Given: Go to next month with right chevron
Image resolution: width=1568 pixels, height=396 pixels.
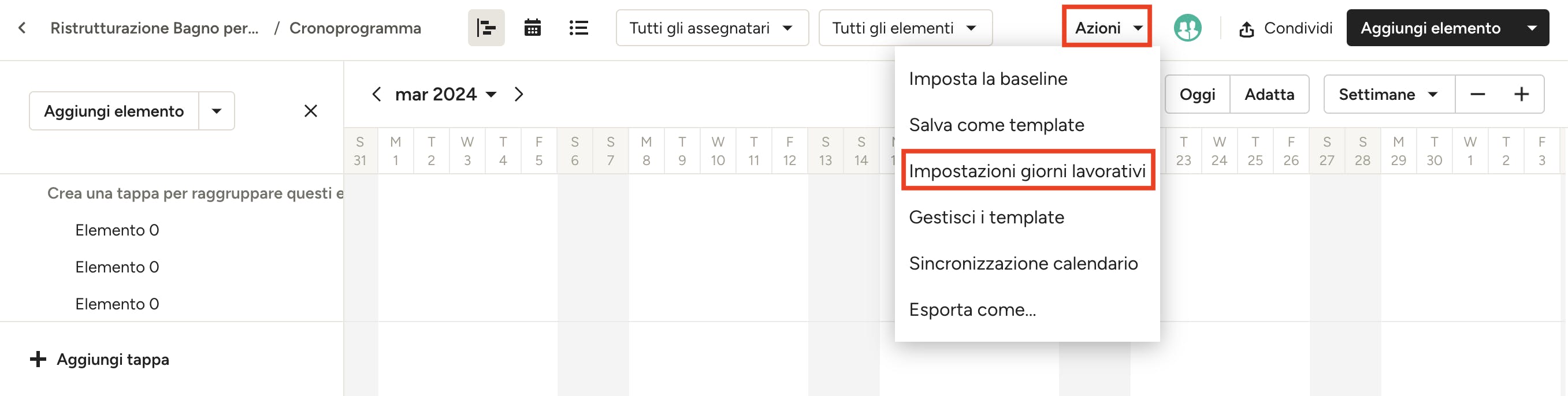Looking at the screenshot, I should pos(519,94).
